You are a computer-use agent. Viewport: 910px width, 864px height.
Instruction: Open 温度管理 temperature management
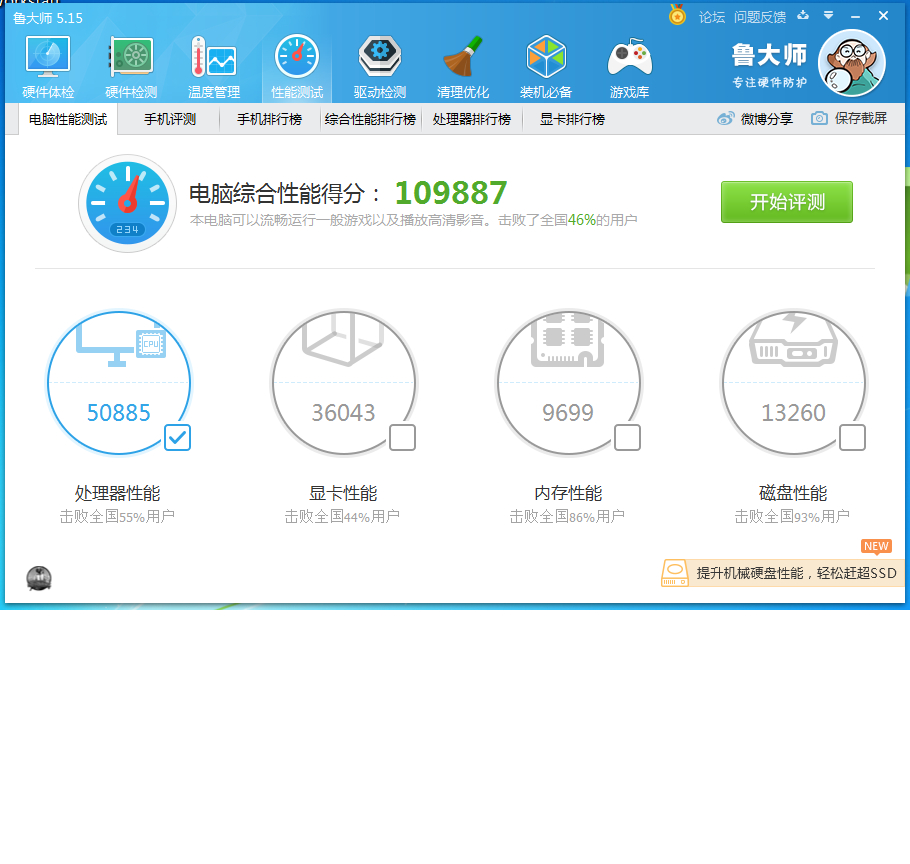(214, 67)
